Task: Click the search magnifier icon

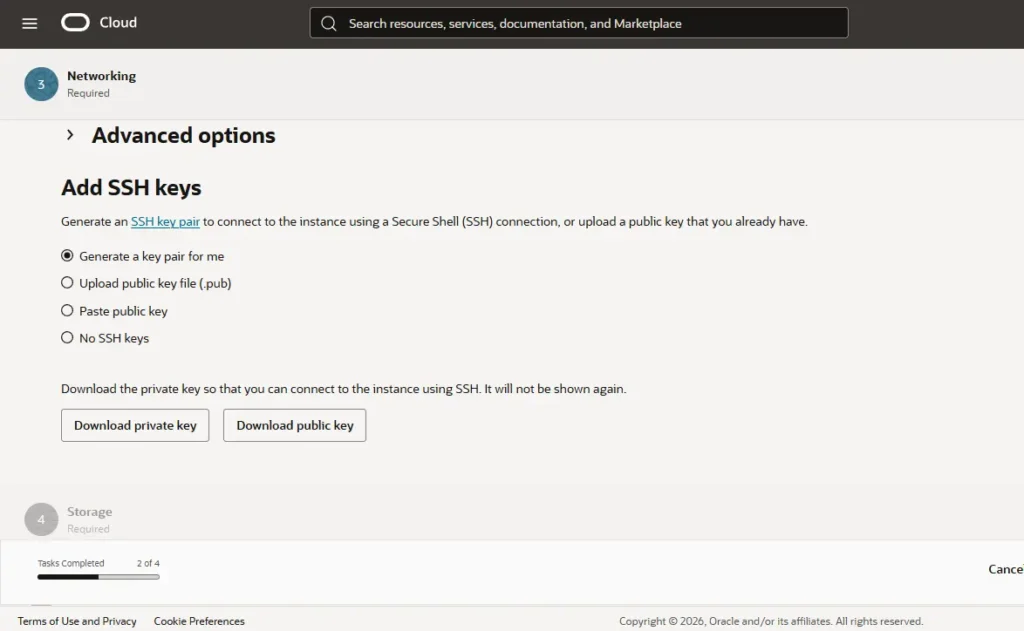Action: point(328,22)
